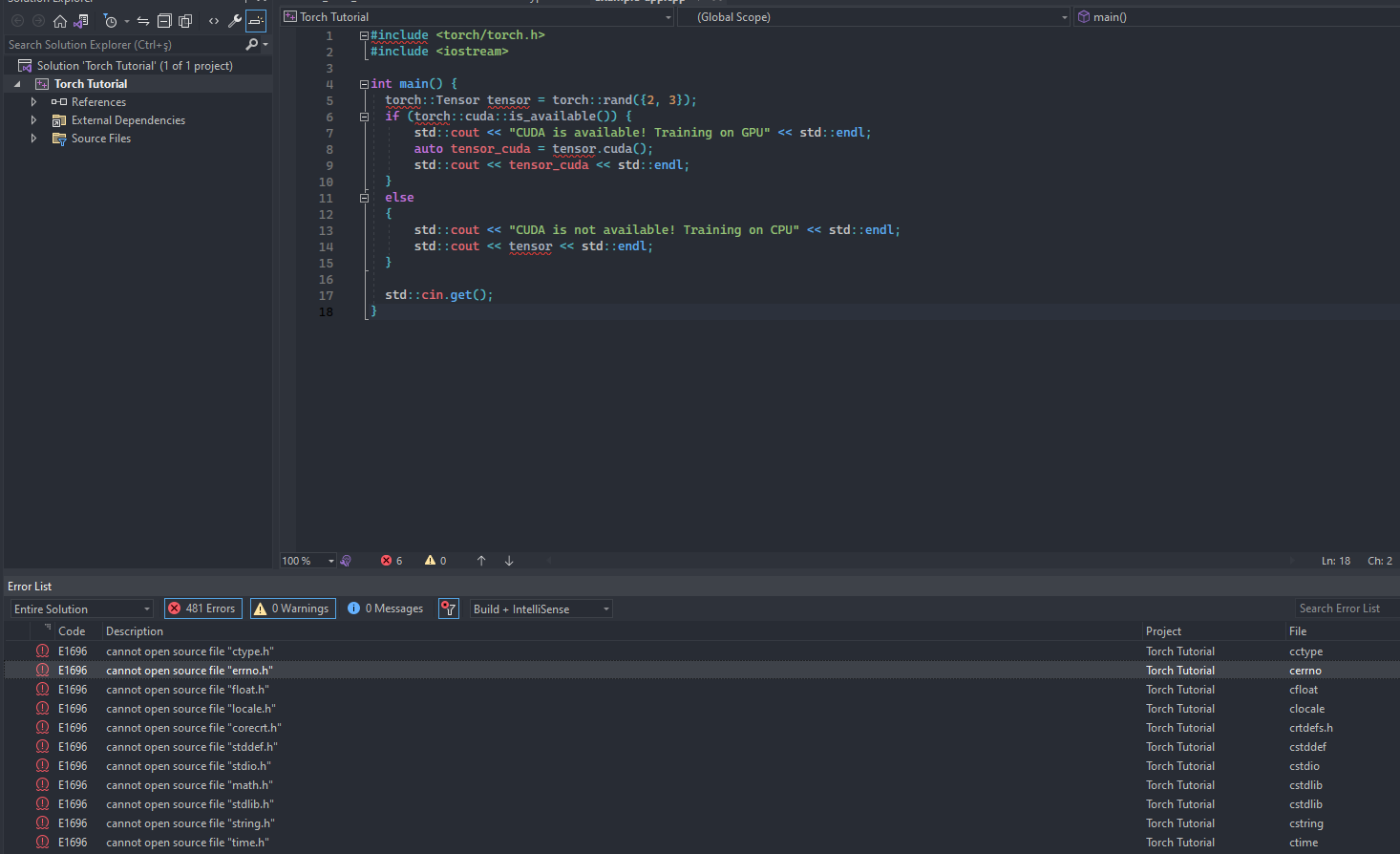Go to next issue with down arrow
This screenshot has width=1400, height=854.
(509, 561)
